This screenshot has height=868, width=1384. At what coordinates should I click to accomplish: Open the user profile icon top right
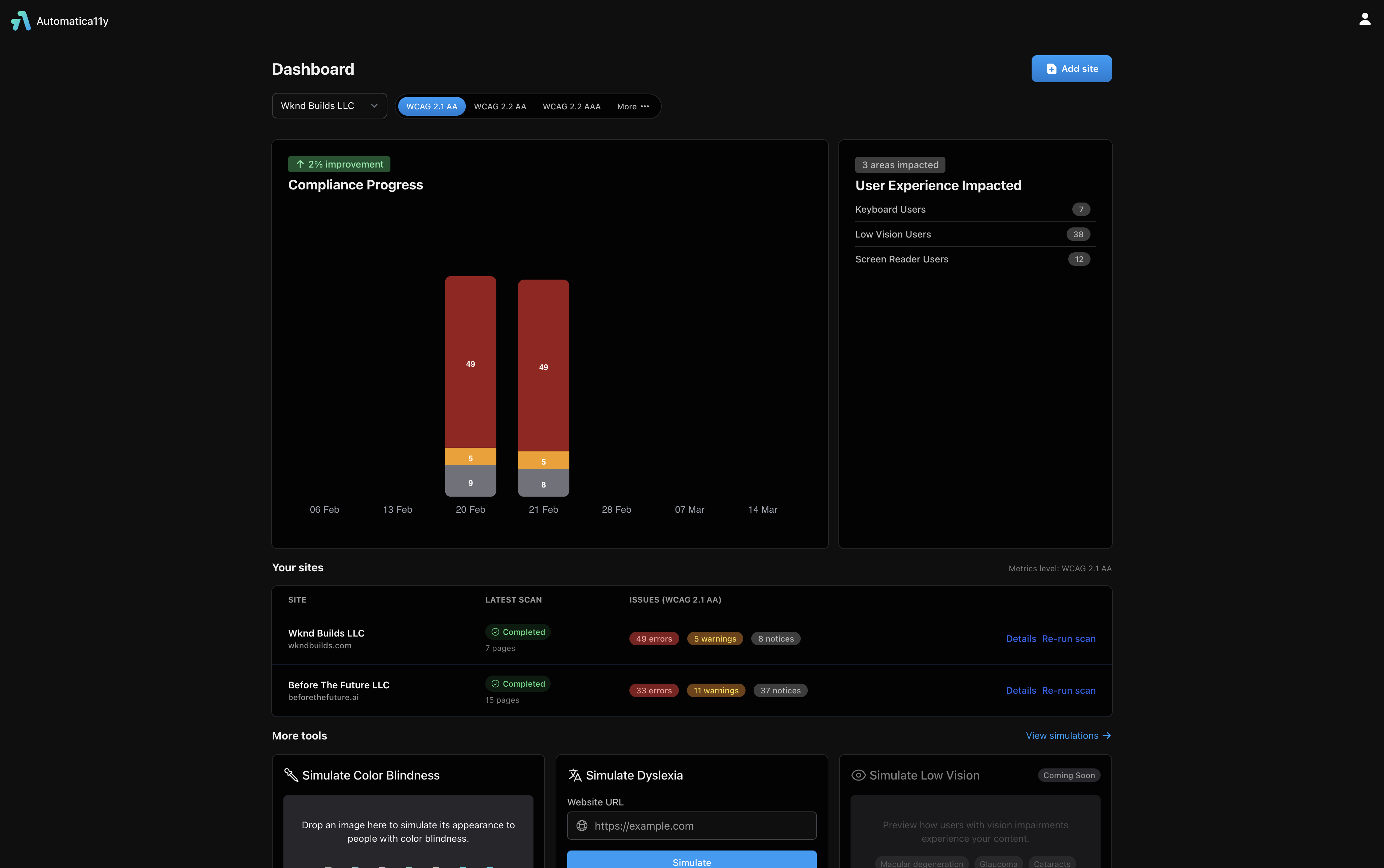click(1364, 19)
